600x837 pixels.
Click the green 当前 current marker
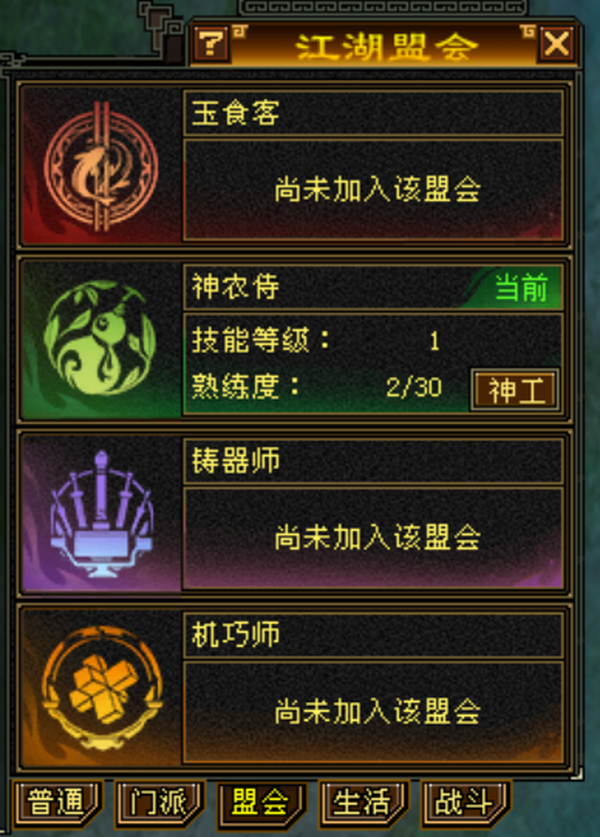pos(521,287)
